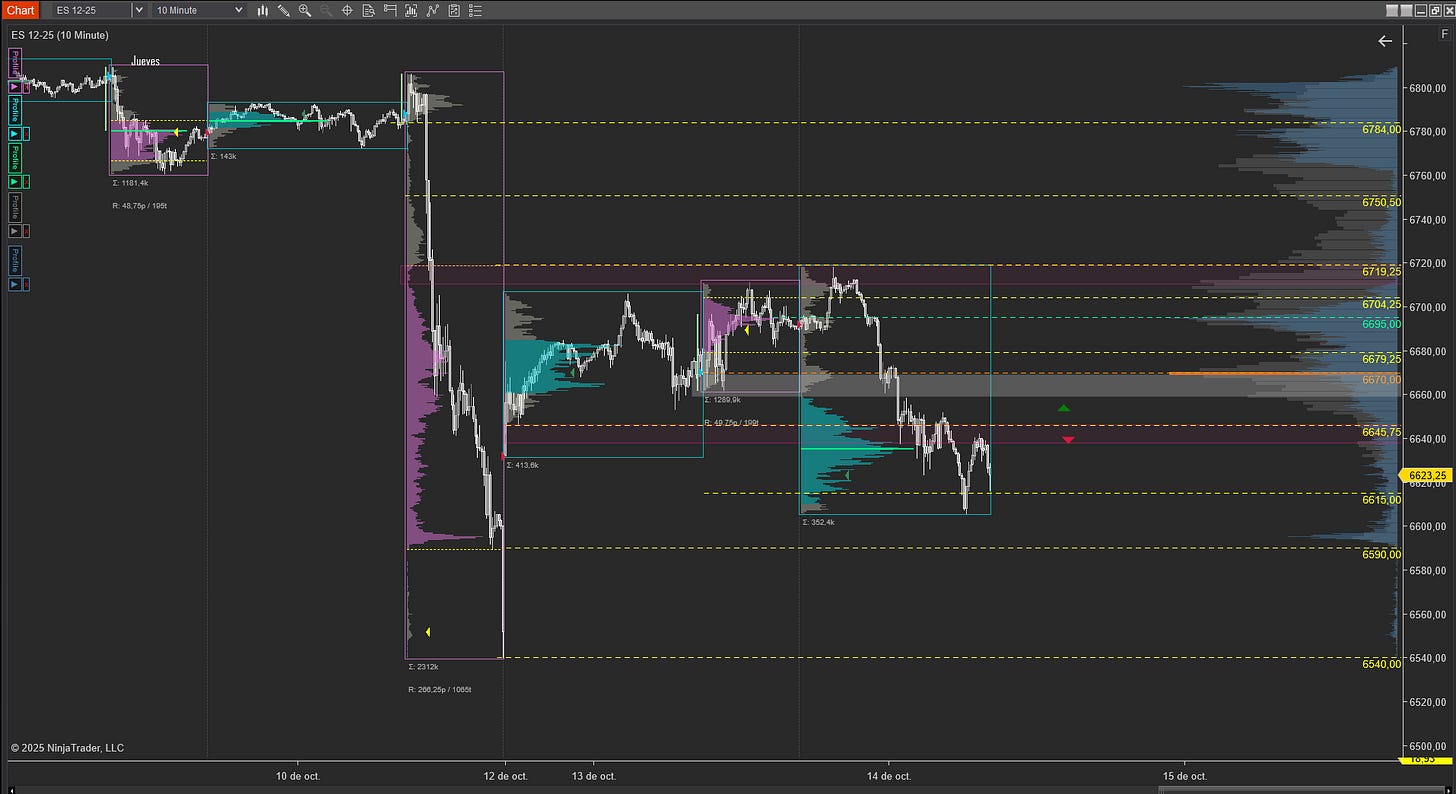Click the F button above price axis

(x=1443, y=33)
